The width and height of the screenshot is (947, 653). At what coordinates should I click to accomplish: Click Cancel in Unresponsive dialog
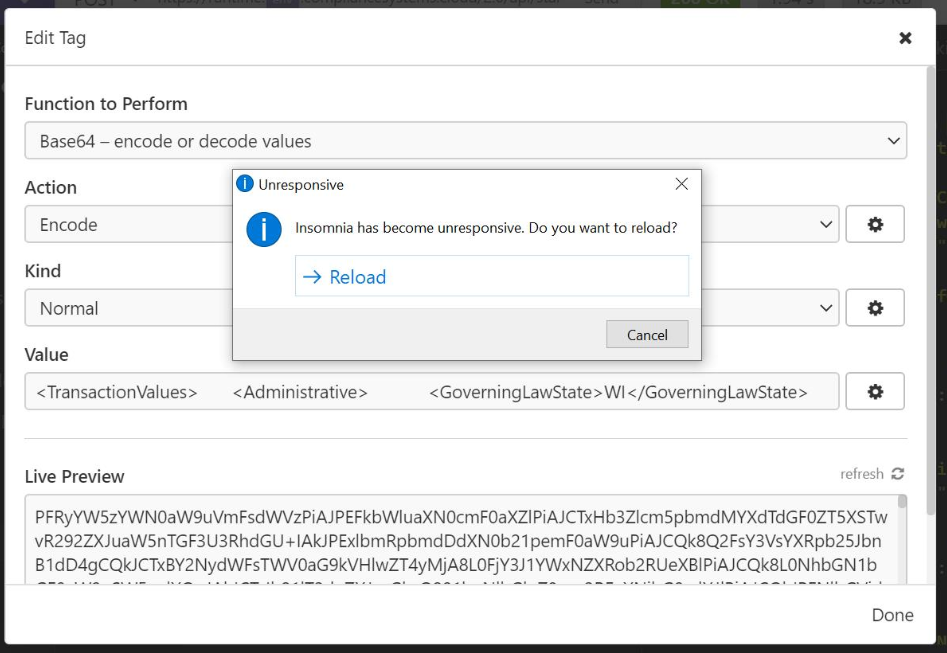[x=647, y=334]
